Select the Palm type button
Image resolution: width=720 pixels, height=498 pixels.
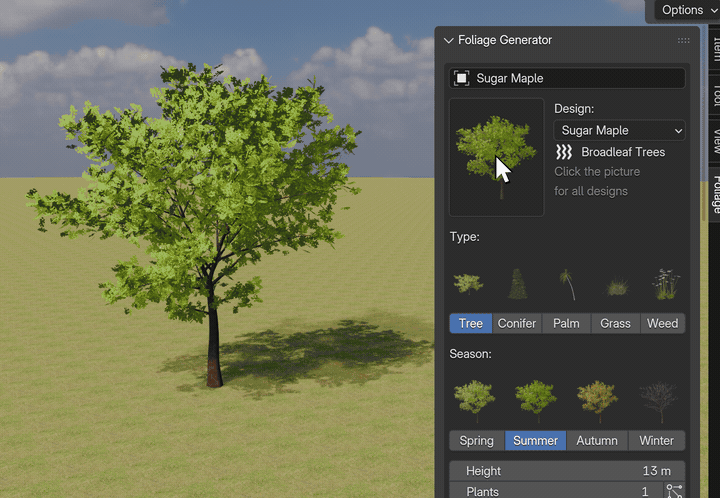click(x=566, y=324)
